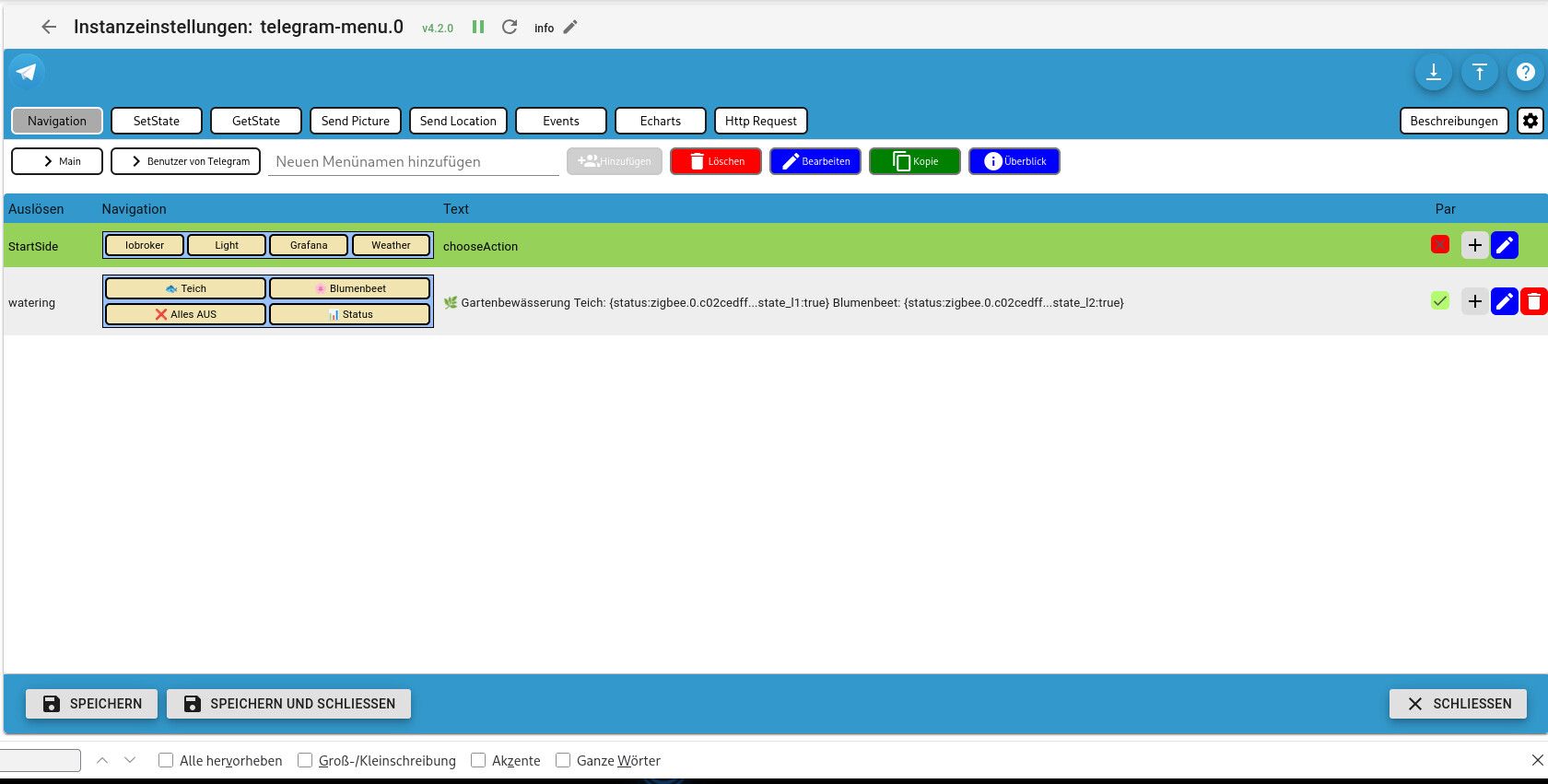Add a row below watering with plus icon
The width and height of the screenshot is (1548, 784).
click(x=1475, y=301)
